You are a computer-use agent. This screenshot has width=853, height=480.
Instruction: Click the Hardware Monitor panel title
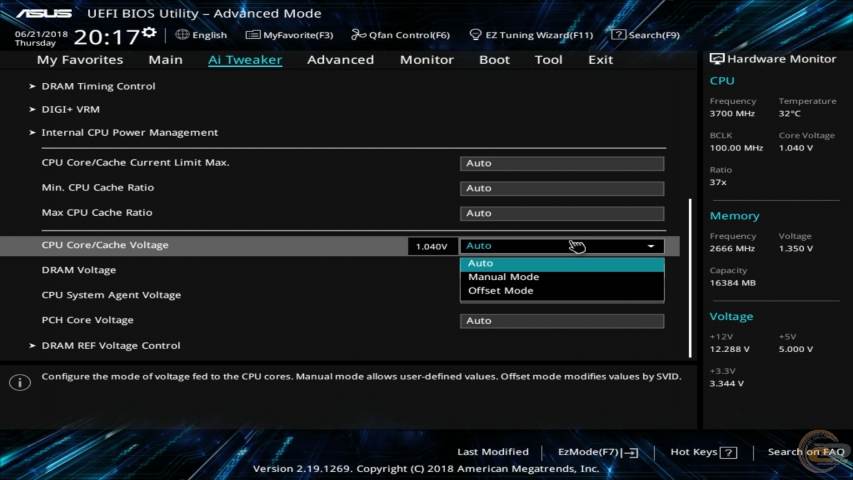tap(782, 59)
